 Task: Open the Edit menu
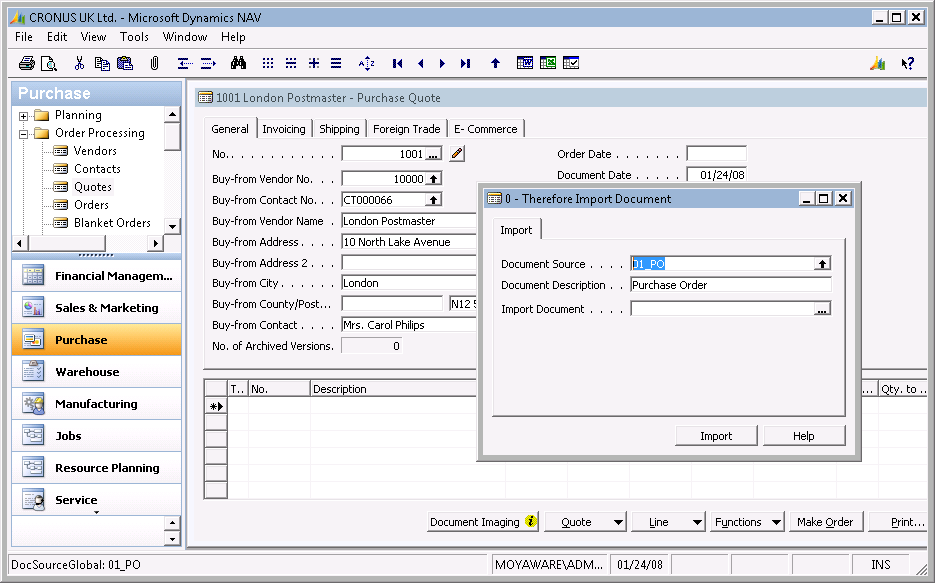click(x=57, y=37)
